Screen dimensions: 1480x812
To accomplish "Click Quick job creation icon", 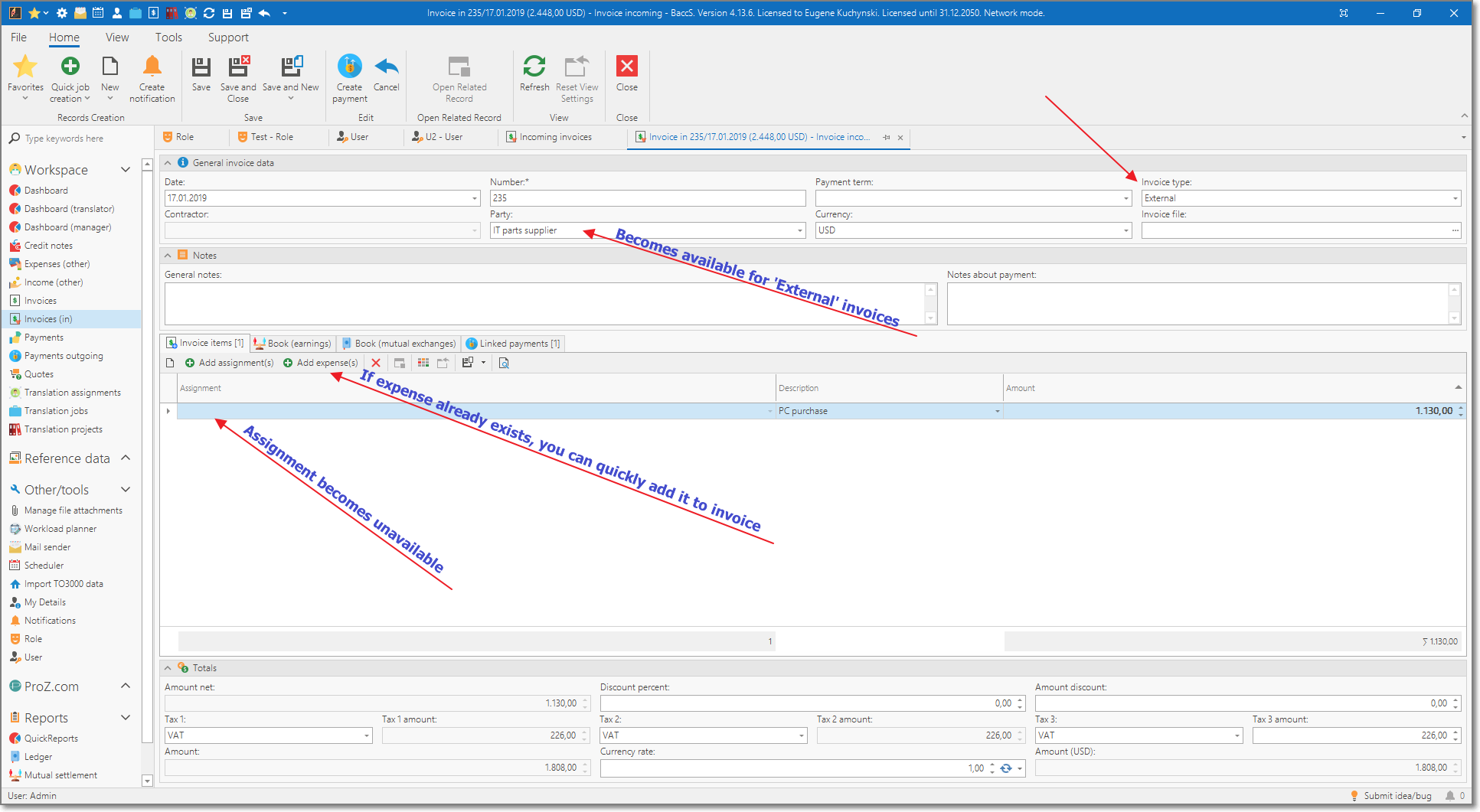I will pyautogui.click(x=70, y=67).
